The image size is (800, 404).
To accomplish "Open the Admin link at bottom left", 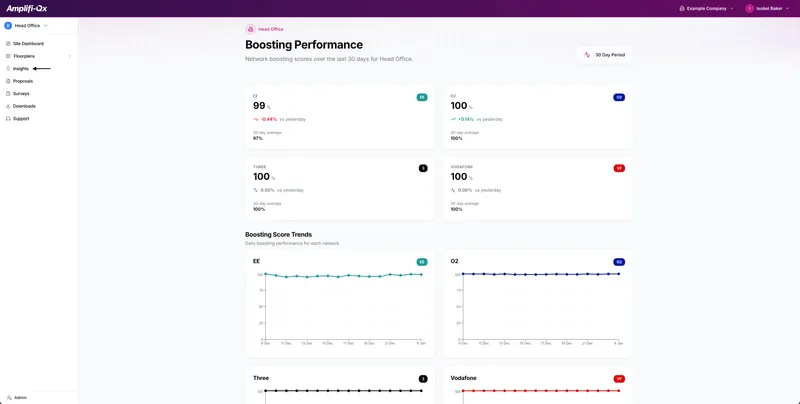I will pyautogui.click(x=20, y=397).
